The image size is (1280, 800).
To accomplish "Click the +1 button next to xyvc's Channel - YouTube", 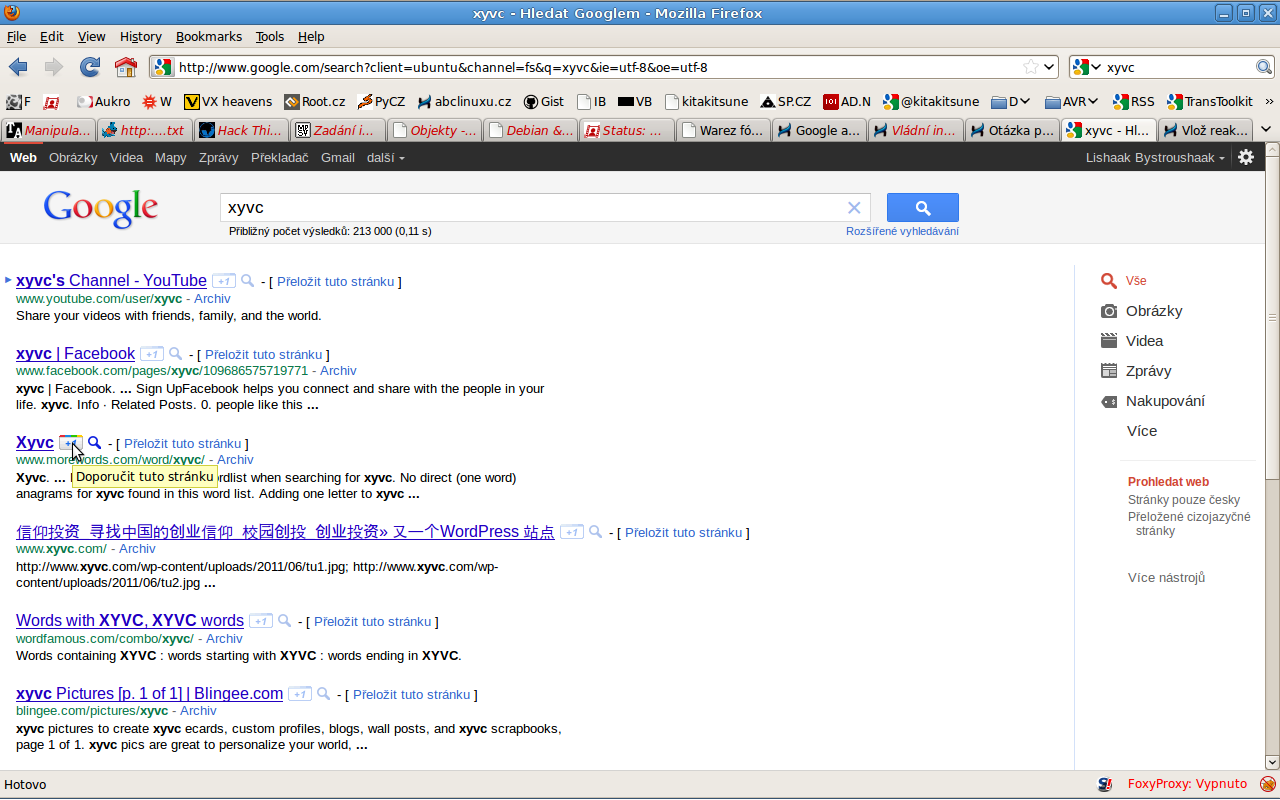I will (x=224, y=281).
